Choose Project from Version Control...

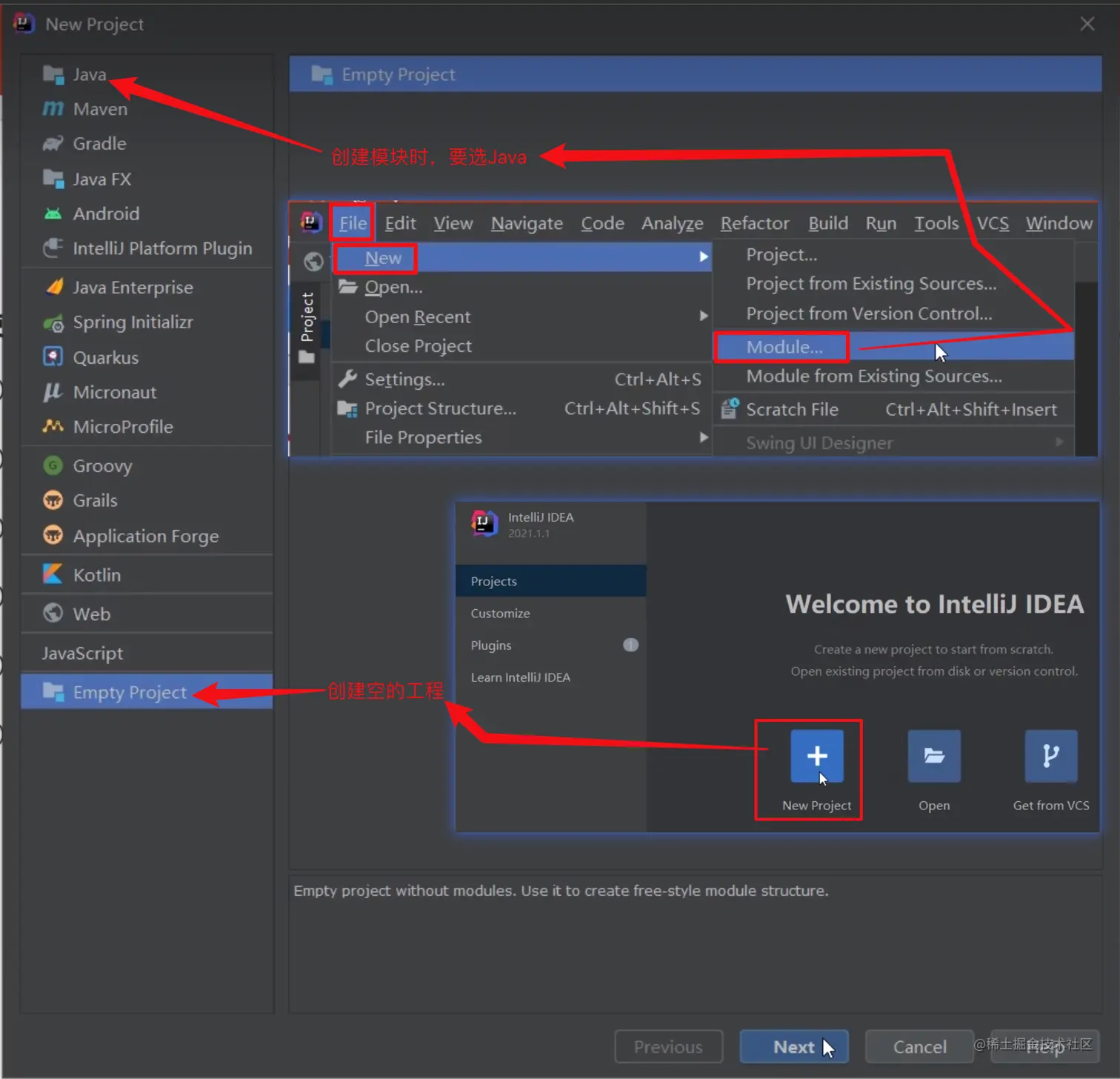894,313
